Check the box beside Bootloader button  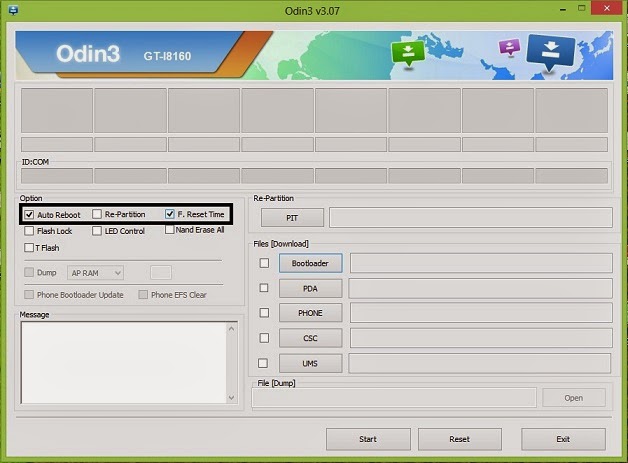pos(264,263)
